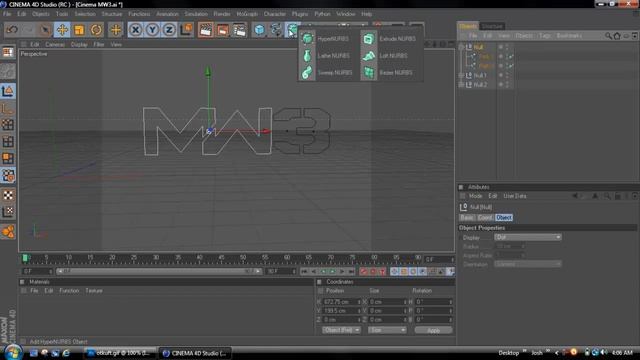Image resolution: width=640 pixels, height=360 pixels.
Task: Select the checkerboard texture tool in left palette
Action: click(x=8, y=195)
